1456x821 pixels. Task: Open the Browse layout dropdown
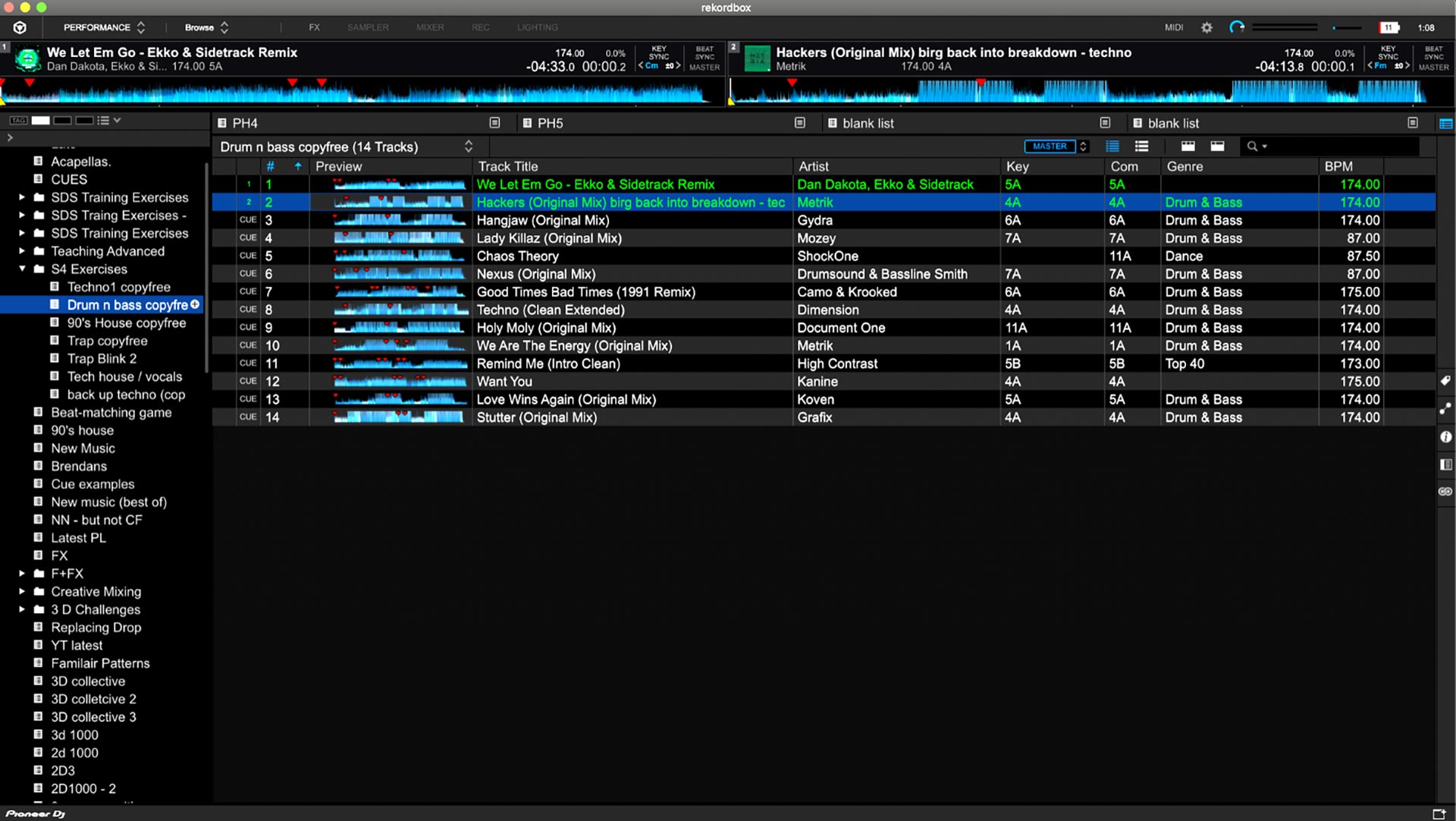coord(206,27)
